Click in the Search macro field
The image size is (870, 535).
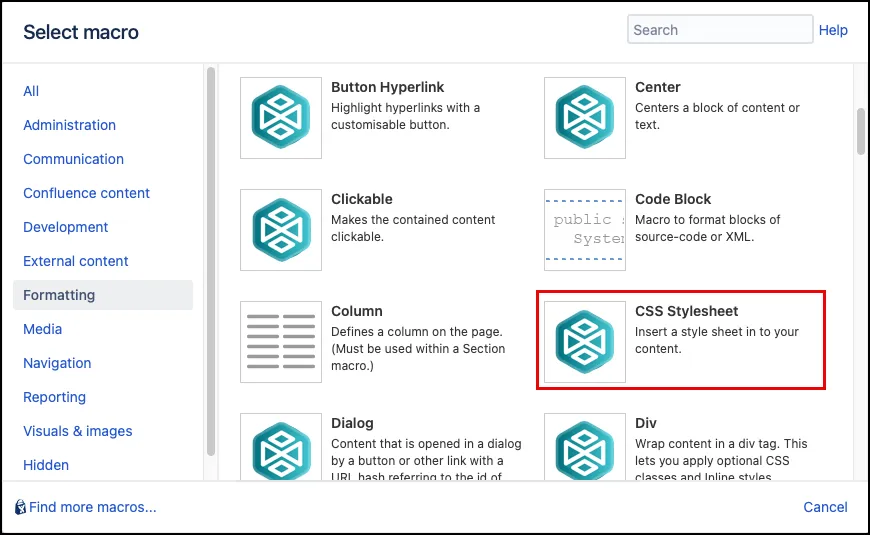(720, 29)
